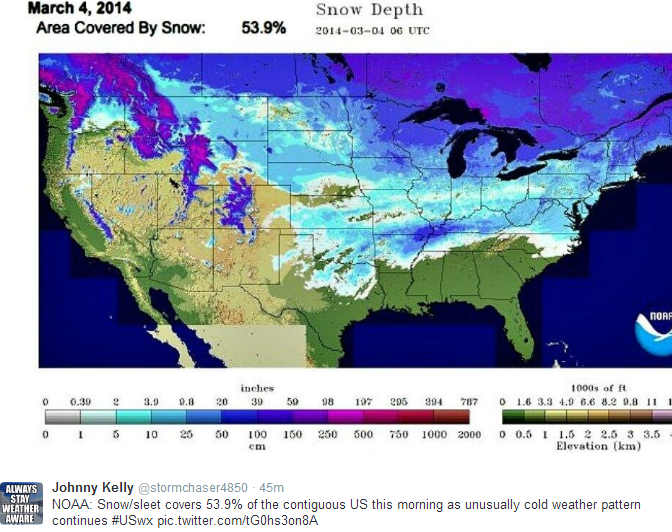Click the snow depth map image
The width and height of the screenshot is (672, 532).
(355, 210)
